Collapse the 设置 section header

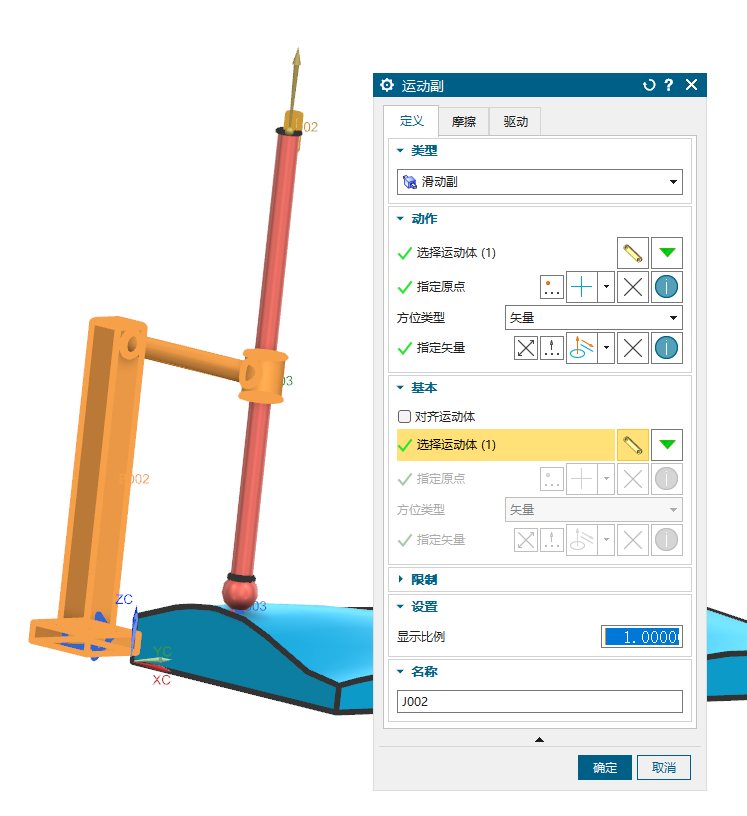click(x=424, y=607)
